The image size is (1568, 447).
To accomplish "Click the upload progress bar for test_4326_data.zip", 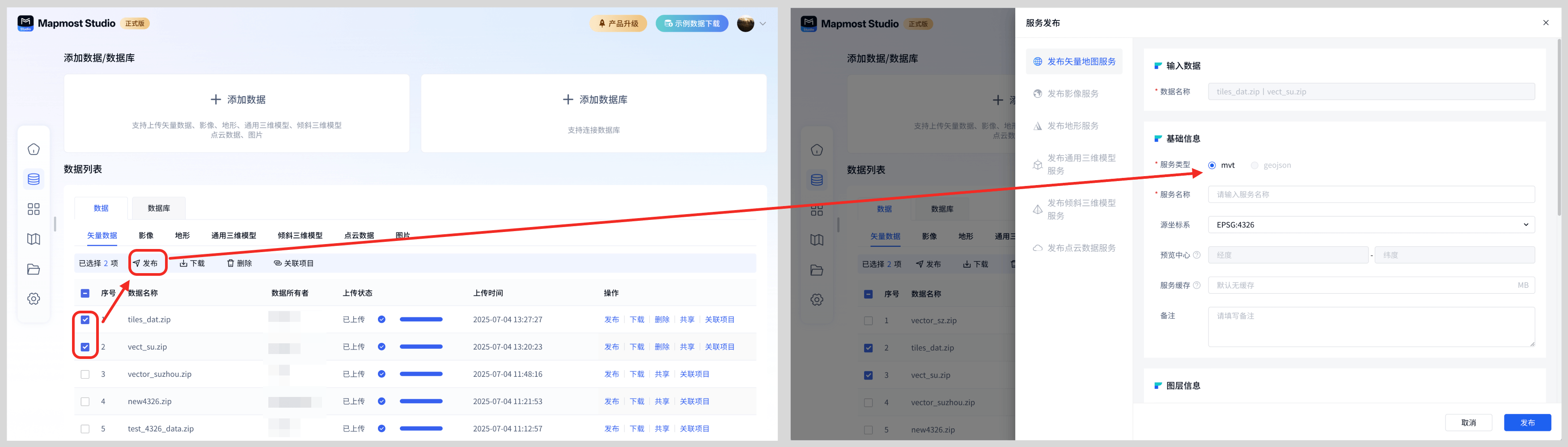I will pos(420,429).
